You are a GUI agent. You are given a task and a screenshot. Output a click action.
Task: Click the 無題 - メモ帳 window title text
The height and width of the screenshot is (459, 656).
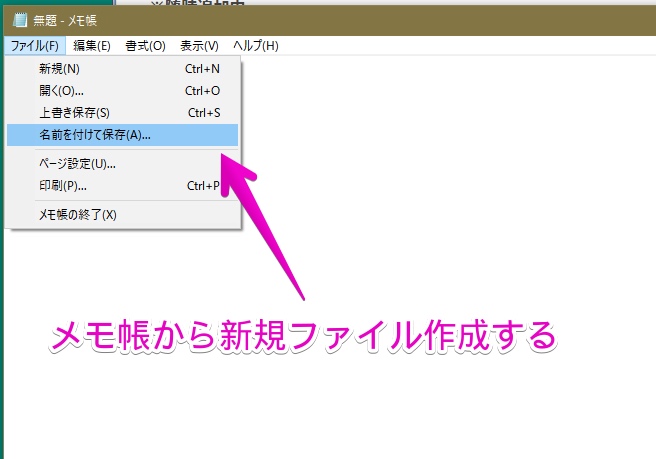point(65,20)
